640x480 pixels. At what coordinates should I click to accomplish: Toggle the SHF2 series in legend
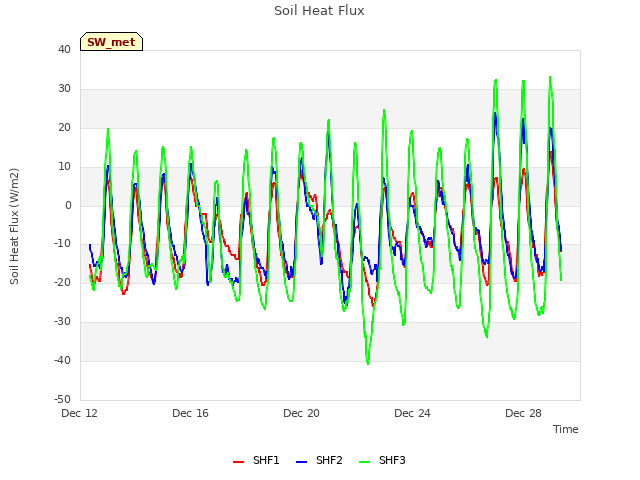click(319, 460)
